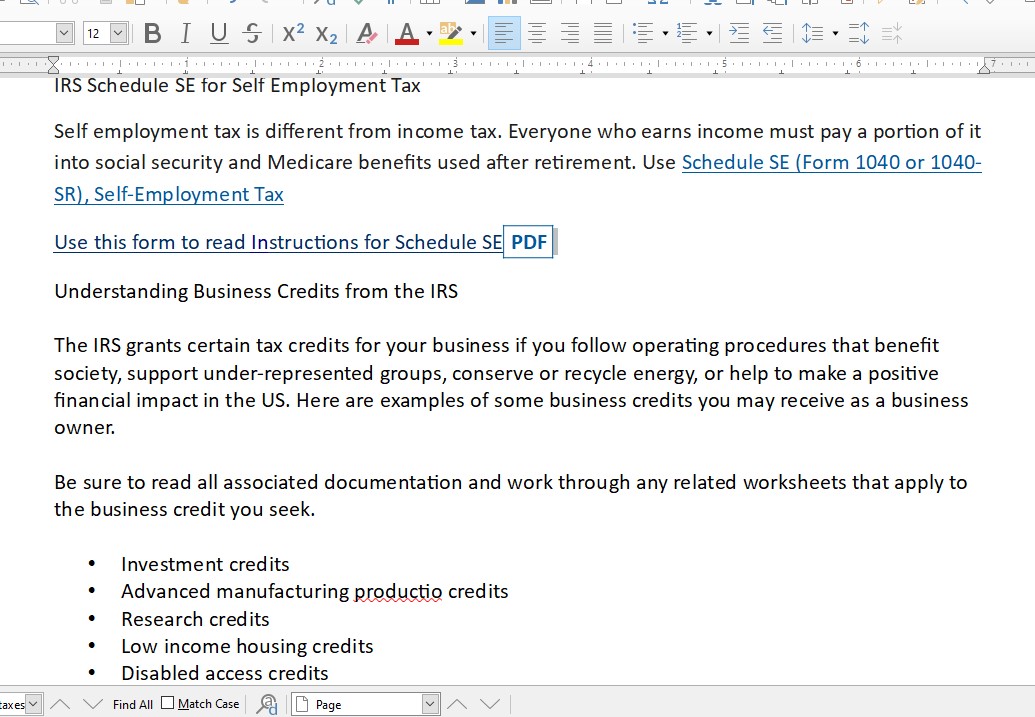The width and height of the screenshot is (1035, 717).
Task: Click bullet 'Disabled access credits'
Action: 225,673
